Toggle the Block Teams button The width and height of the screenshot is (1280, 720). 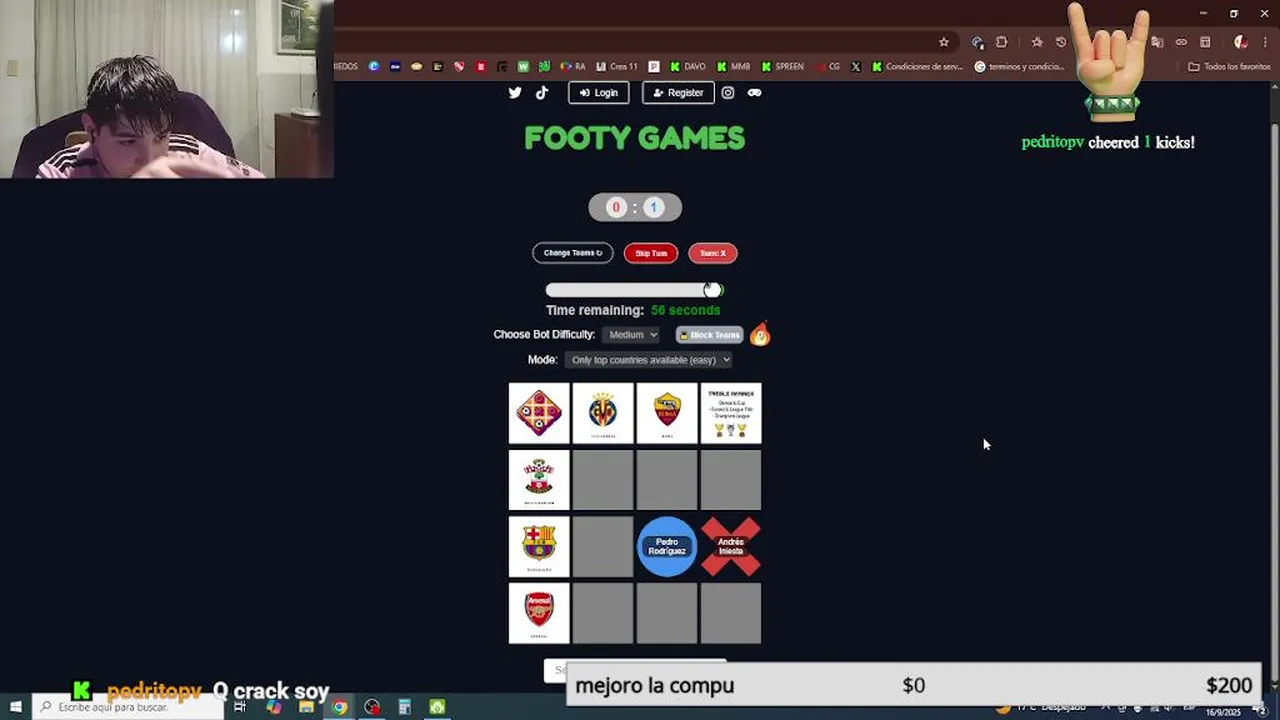coord(709,335)
